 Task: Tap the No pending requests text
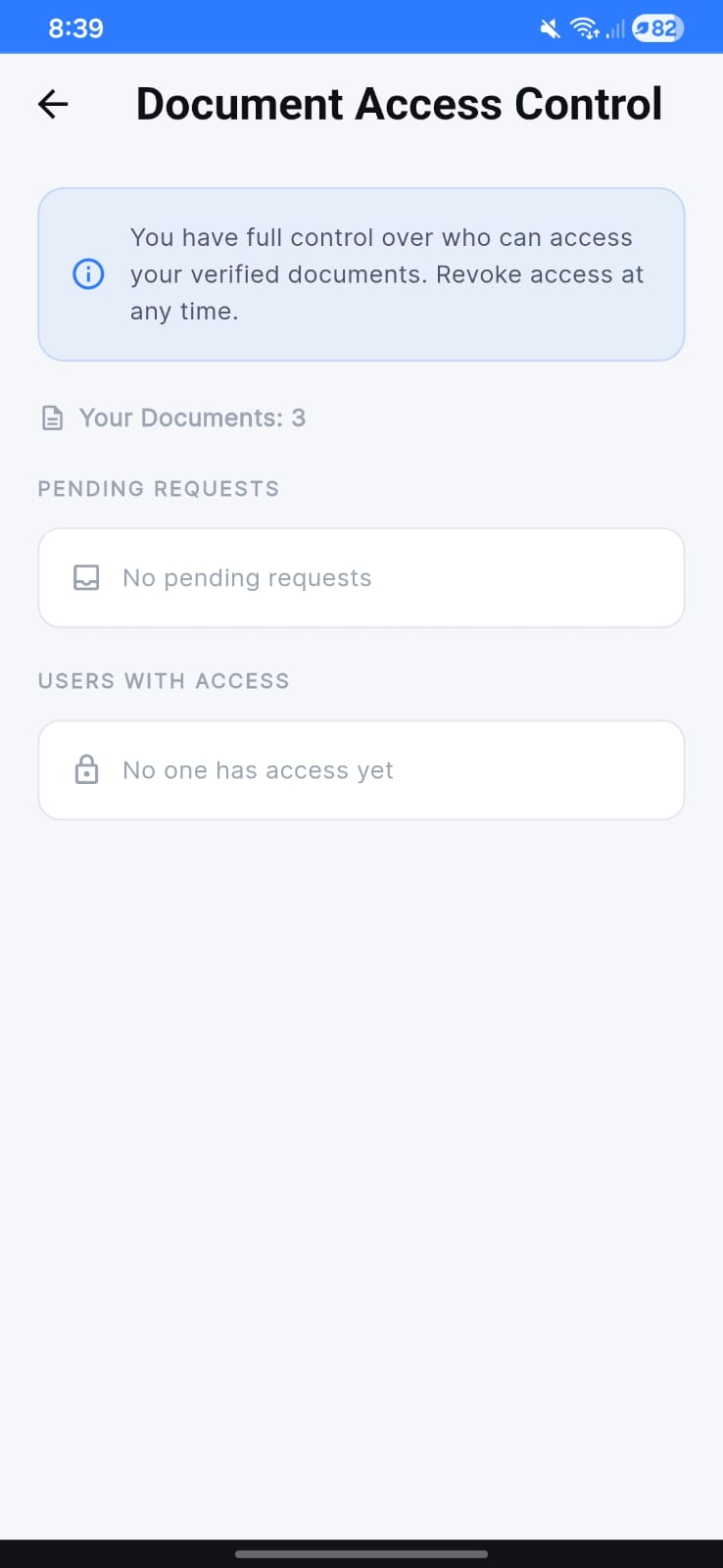click(x=247, y=578)
